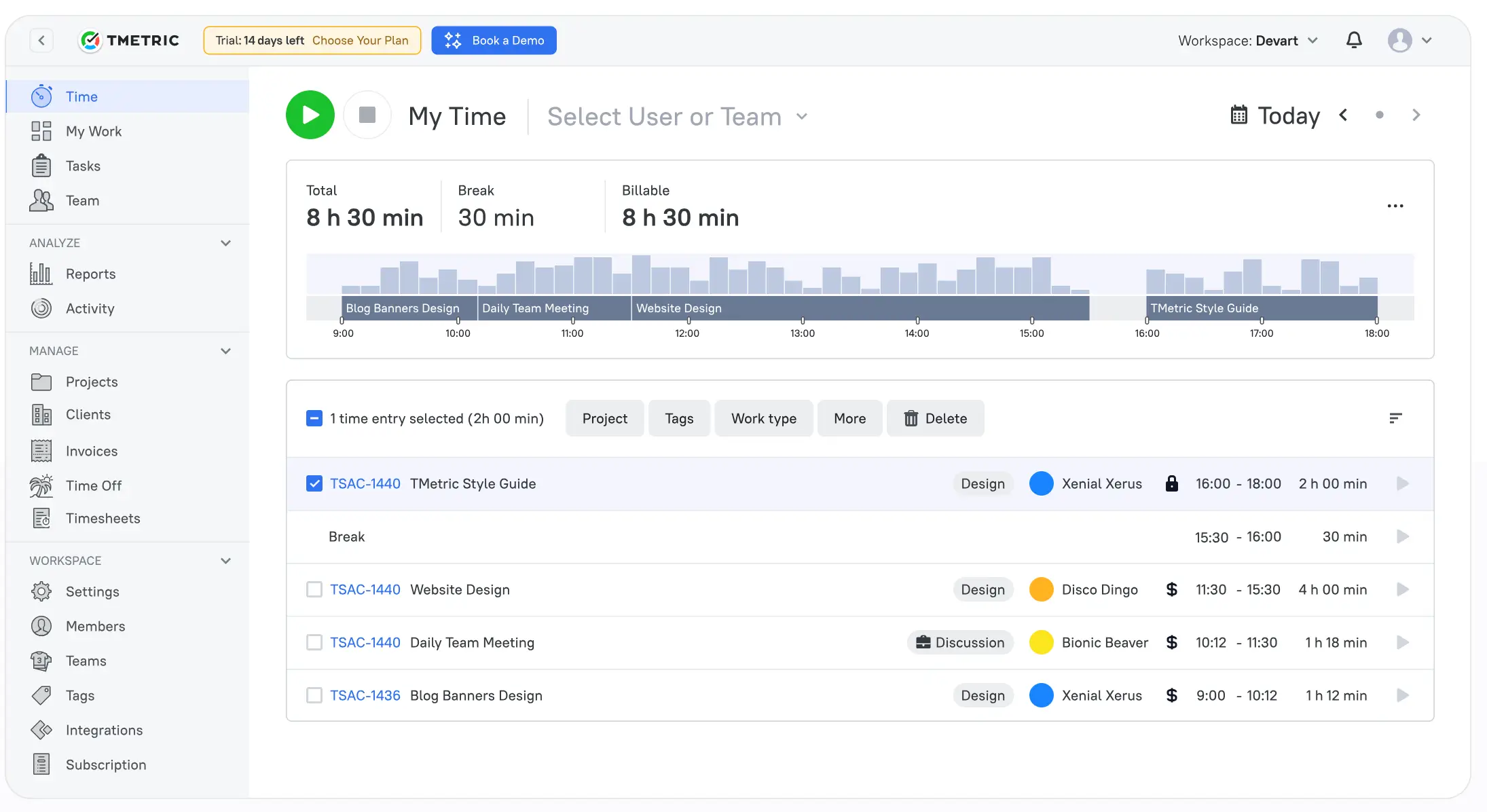Click billable dollar icon on Website Design entry
The height and width of the screenshot is (812, 1487).
(x=1171, y=589)
